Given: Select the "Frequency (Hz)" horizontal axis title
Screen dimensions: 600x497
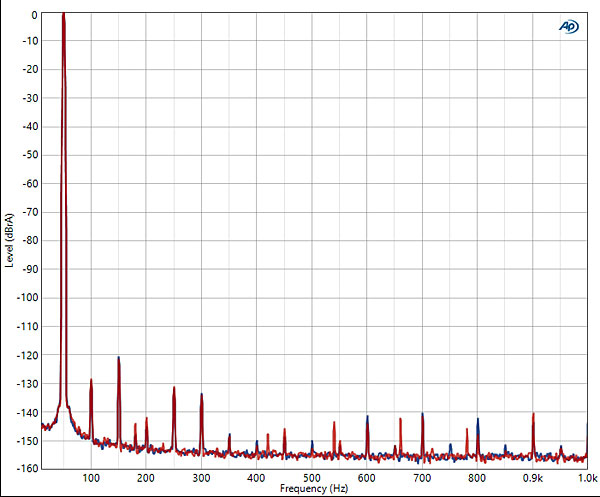Looking at the screenshot, I should pyautogui.click(x=314, y=489).
